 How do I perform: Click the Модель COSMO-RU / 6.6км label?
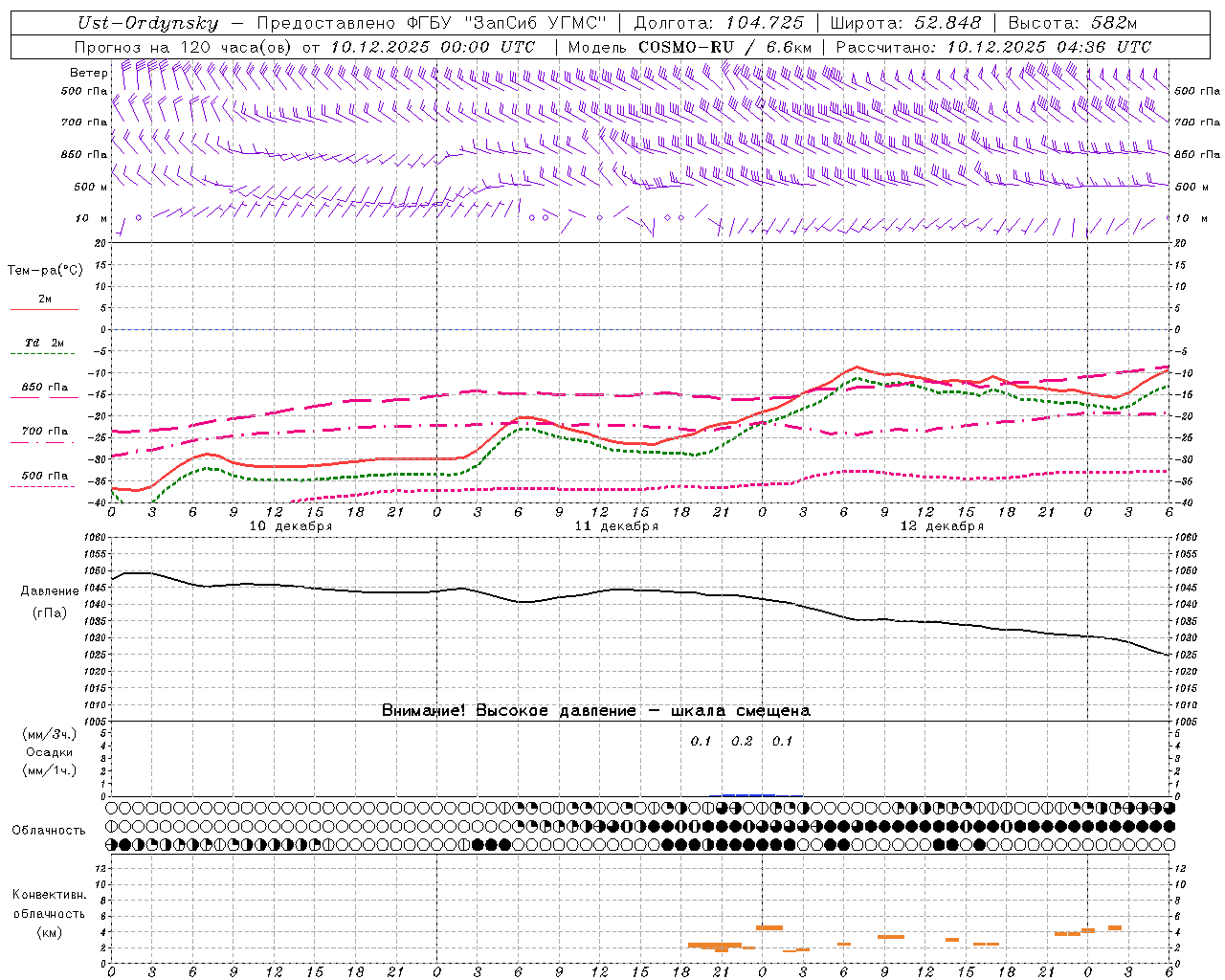click(x=690, y=47)
